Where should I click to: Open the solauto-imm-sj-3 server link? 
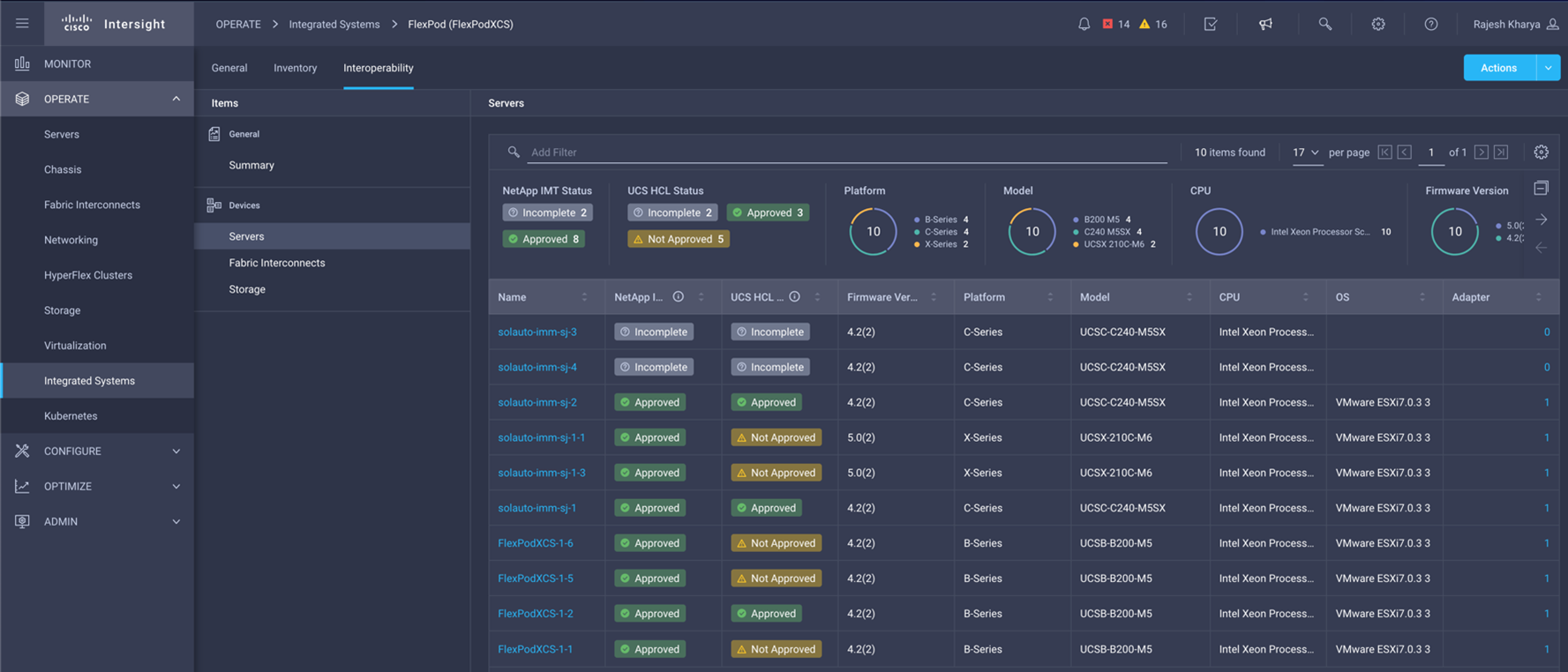[536, 332]
